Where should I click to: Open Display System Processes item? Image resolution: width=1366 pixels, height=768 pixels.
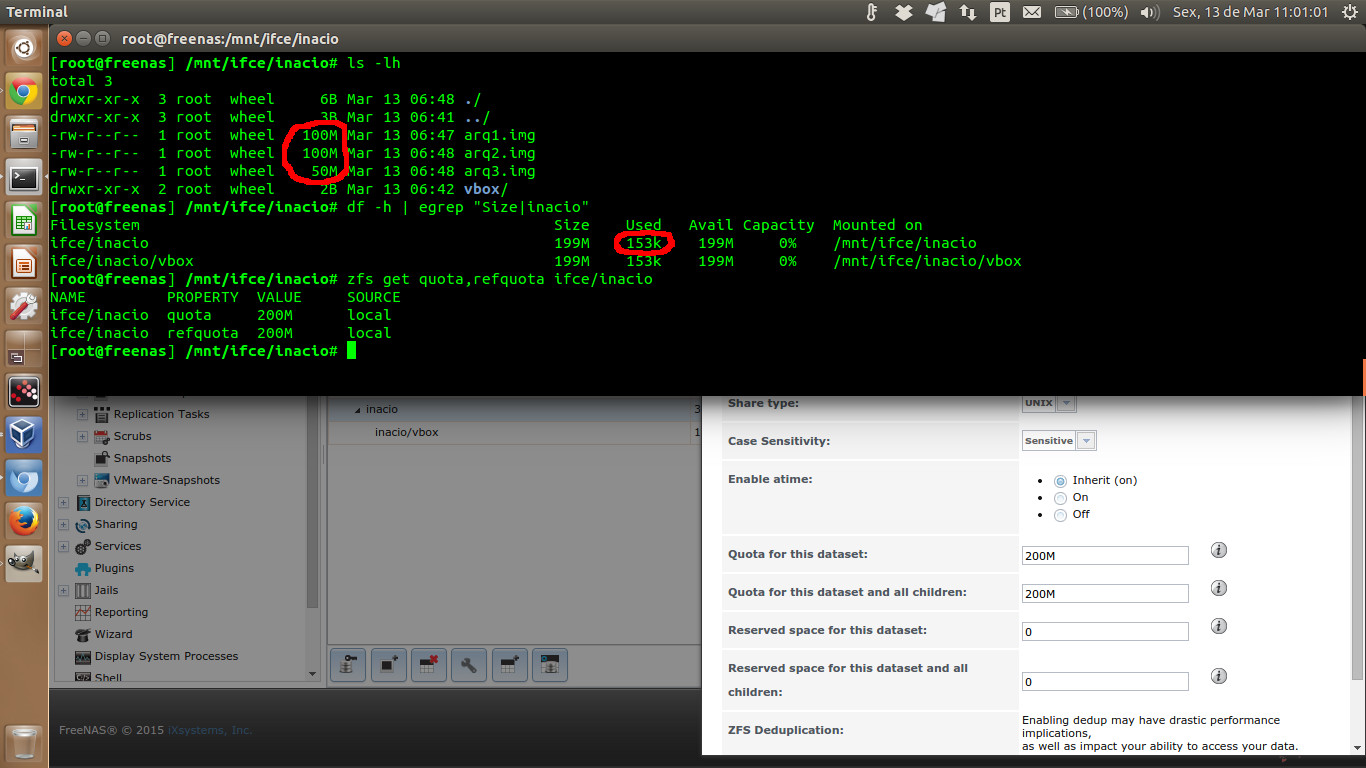tap(166, 656)
